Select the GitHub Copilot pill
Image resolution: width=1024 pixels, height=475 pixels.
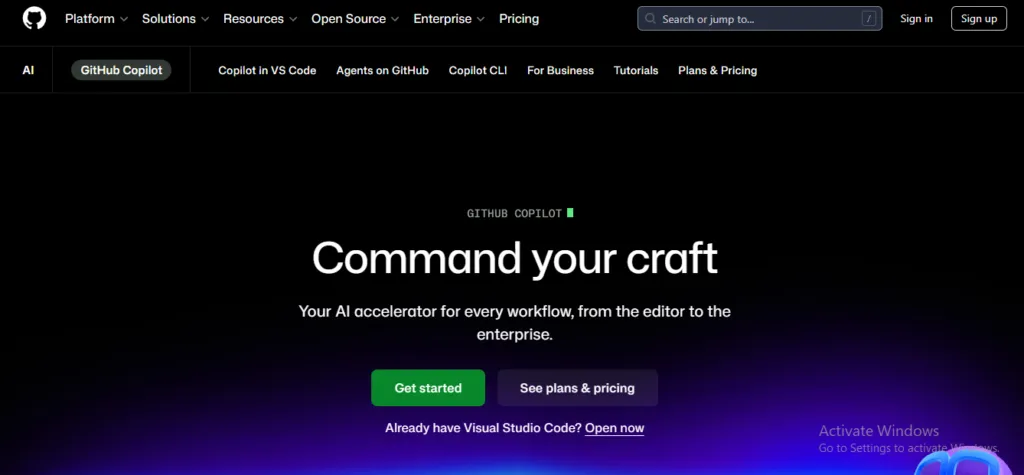click(121, 70)
